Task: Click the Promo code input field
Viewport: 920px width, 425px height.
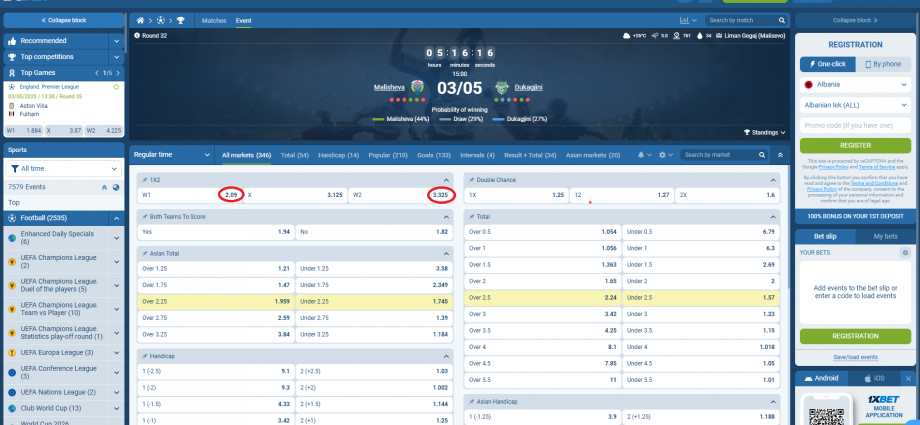Action: tap(855, 126)
